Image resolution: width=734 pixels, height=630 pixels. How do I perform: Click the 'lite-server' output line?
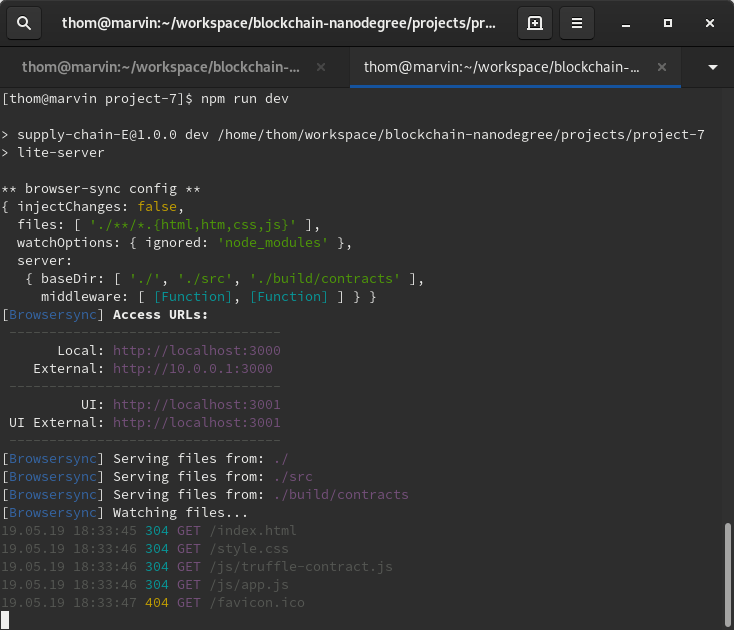click(53, 153)
